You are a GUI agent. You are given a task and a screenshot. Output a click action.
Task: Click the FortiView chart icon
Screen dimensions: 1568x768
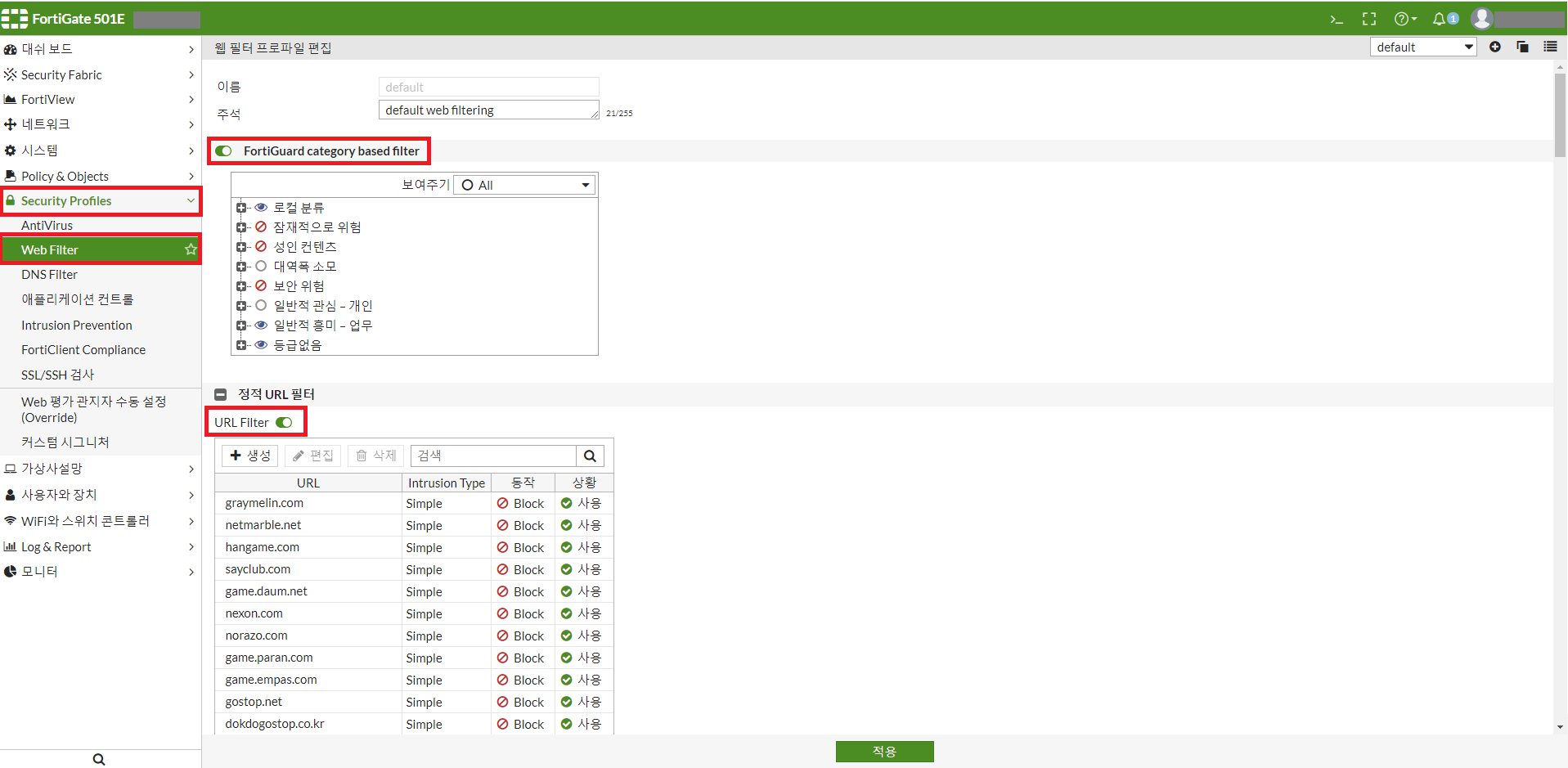(11, 99)
